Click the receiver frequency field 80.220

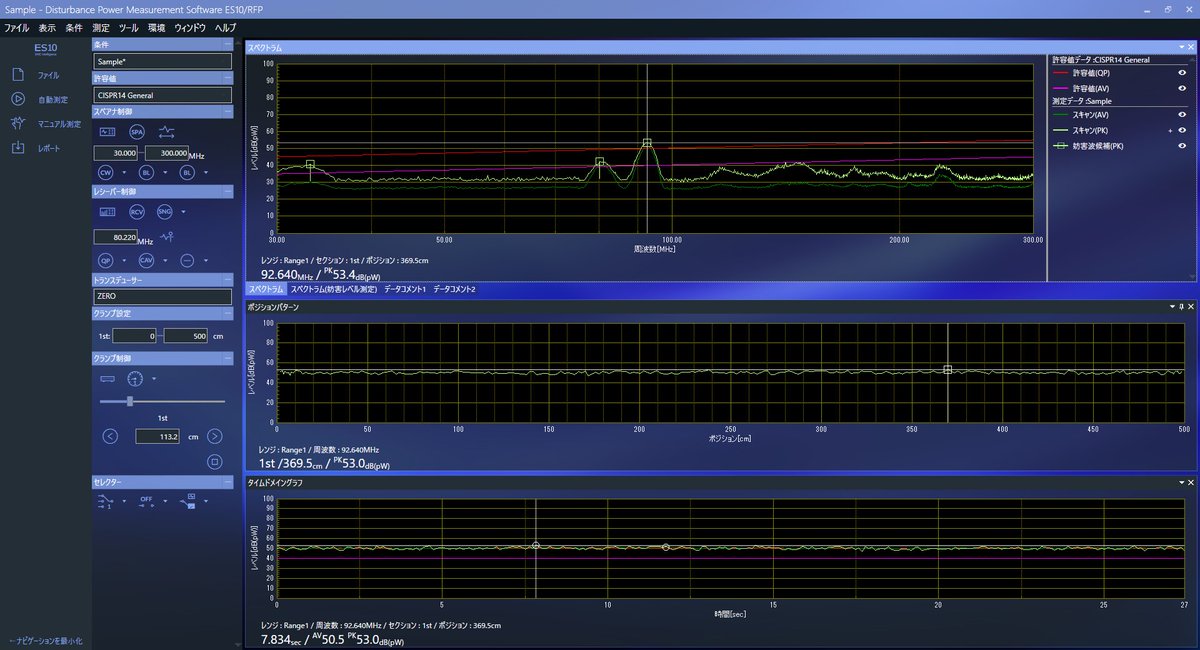click(x=116, y=237)
